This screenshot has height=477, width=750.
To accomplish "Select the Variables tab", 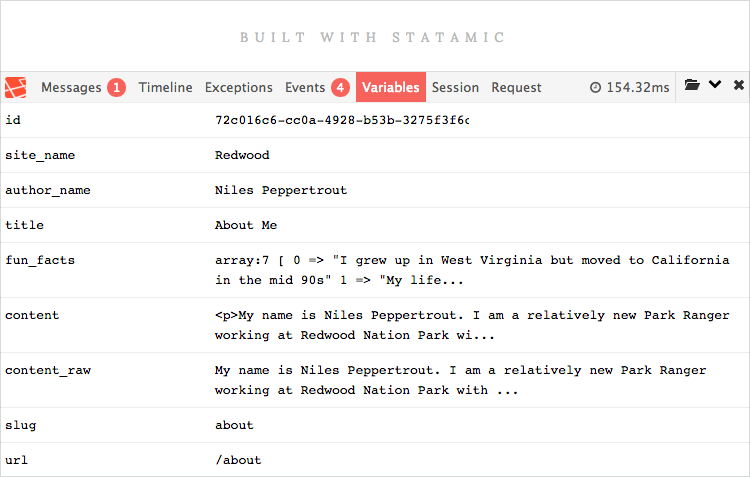I will pyautogui.click(x=391, y=87).
